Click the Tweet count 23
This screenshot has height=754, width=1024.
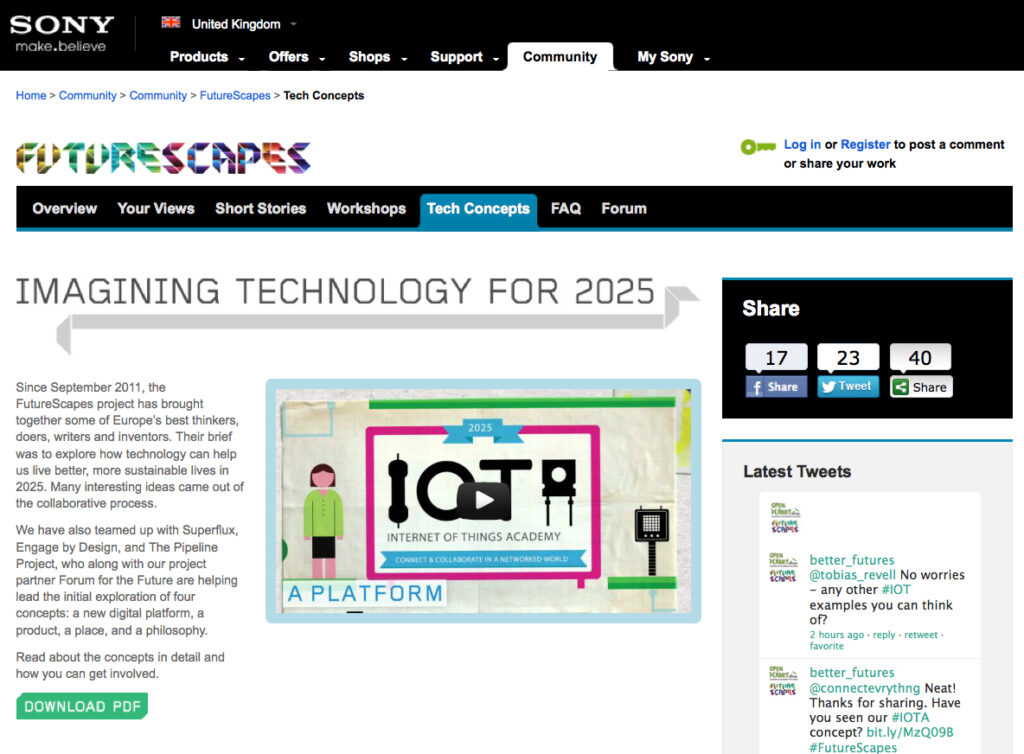pos(848,357)
